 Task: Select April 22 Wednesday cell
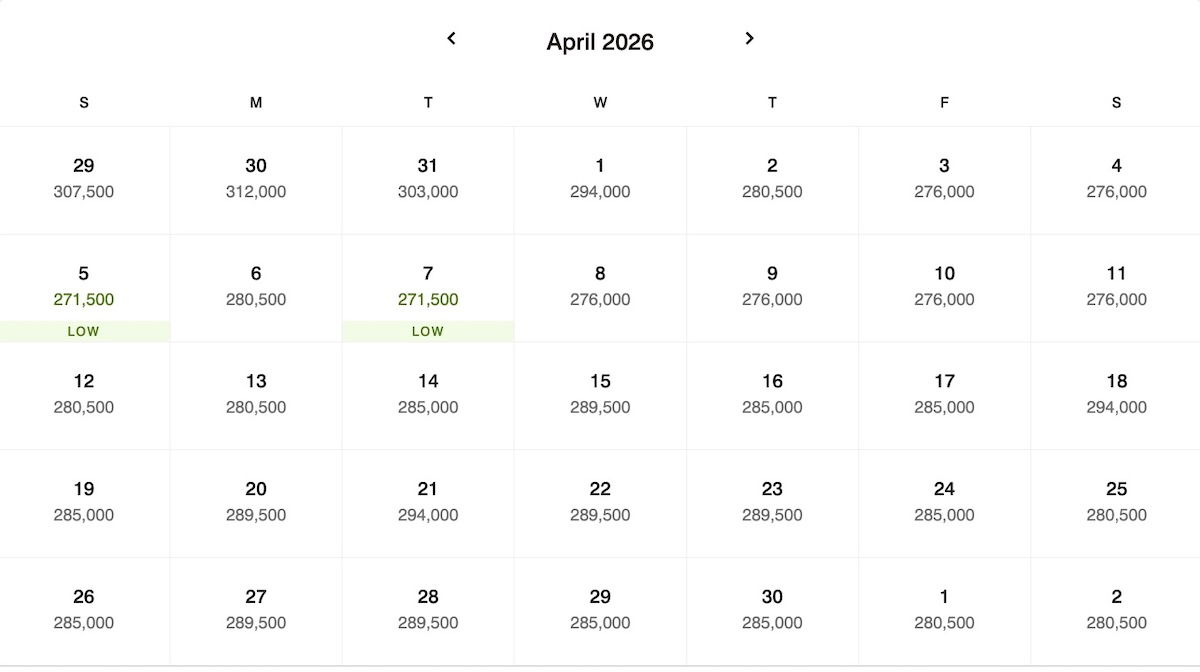[600, 503]
